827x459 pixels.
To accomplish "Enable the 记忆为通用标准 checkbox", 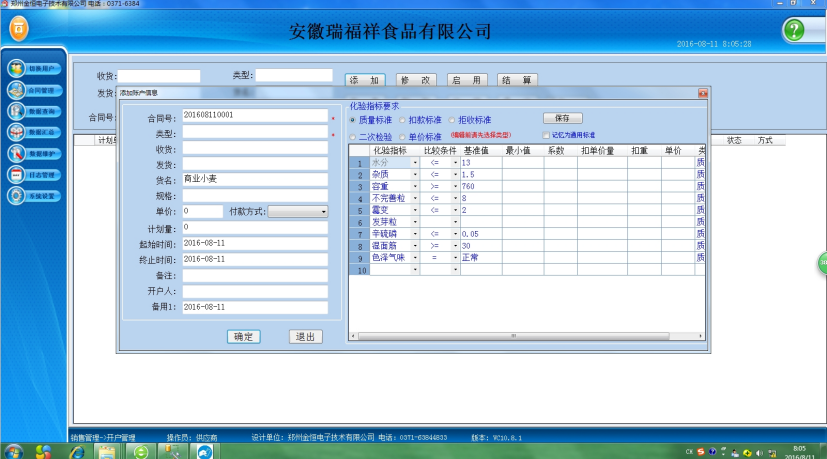I will [x=546, y=135].
